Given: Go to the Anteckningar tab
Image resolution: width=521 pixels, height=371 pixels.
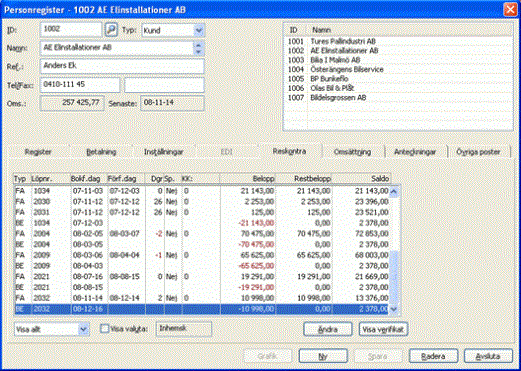Looking at the screenshot, I should pos(415,152).
